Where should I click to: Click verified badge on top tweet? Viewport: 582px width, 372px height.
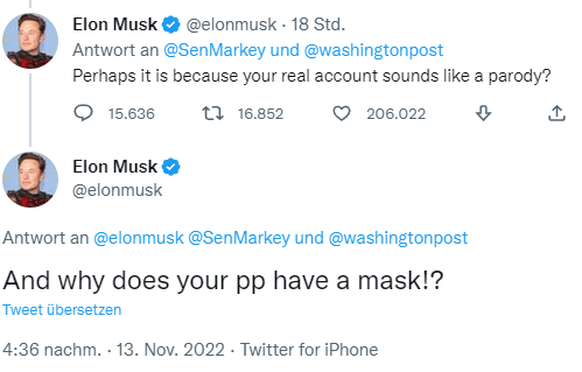171,25
